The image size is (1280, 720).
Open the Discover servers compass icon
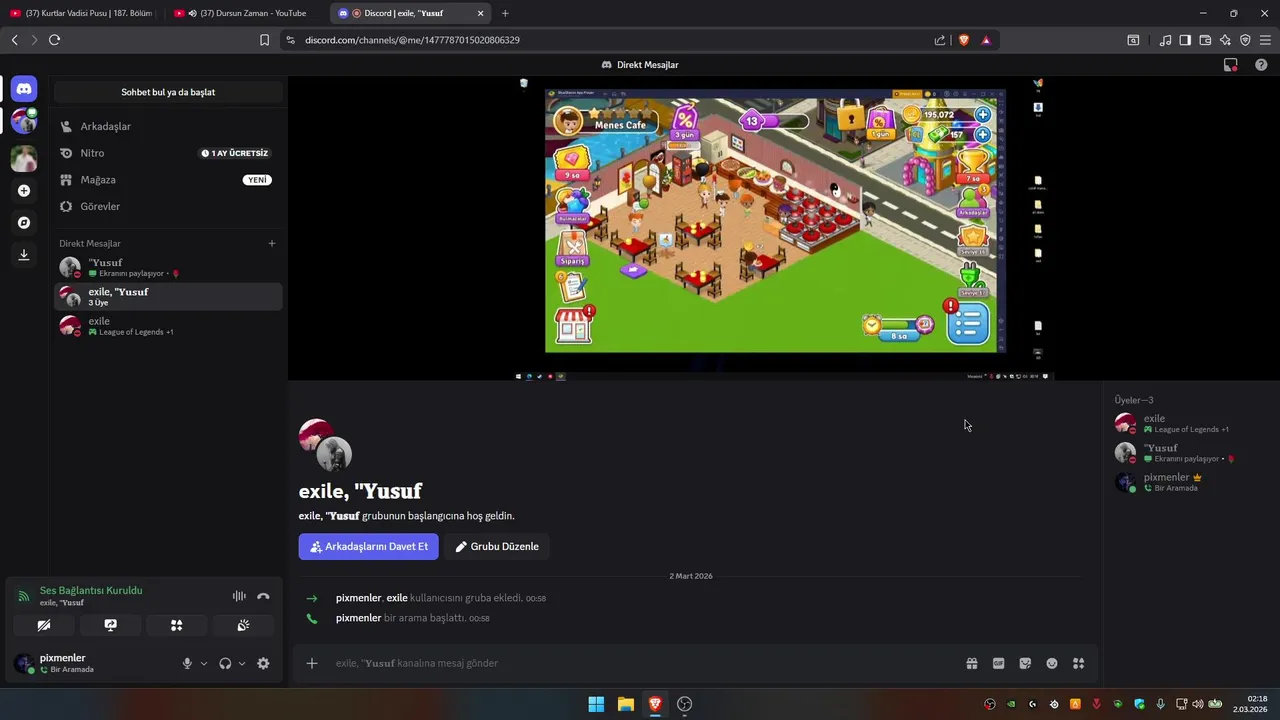(24, 222)
